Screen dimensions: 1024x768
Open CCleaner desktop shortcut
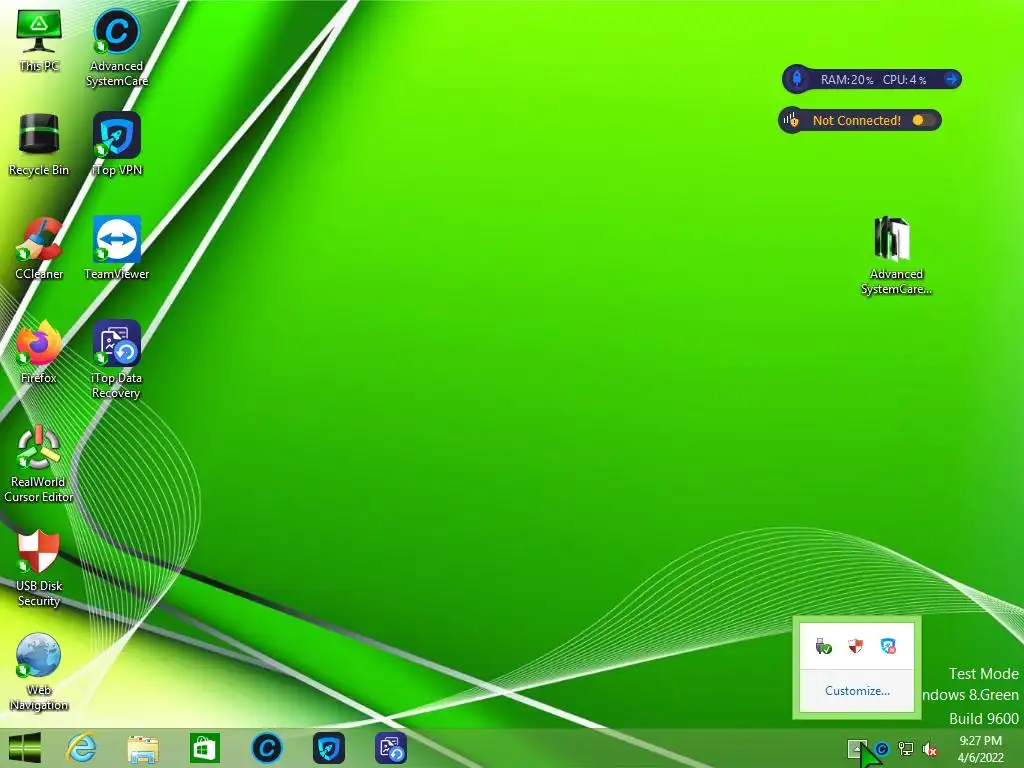[x=39, y=248]
